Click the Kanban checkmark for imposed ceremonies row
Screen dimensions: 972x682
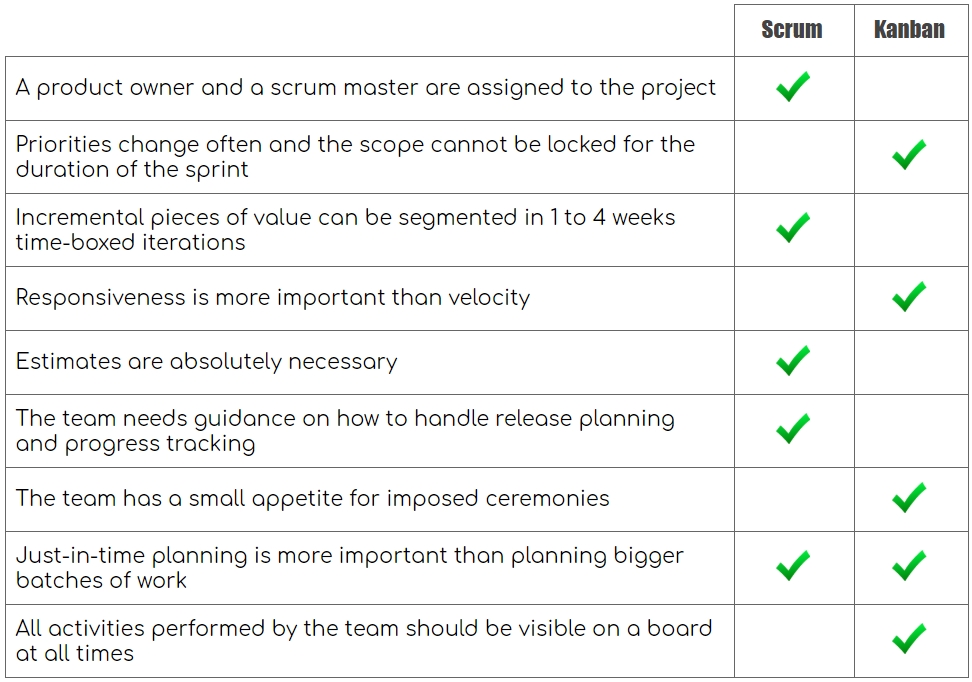point(909,497)
